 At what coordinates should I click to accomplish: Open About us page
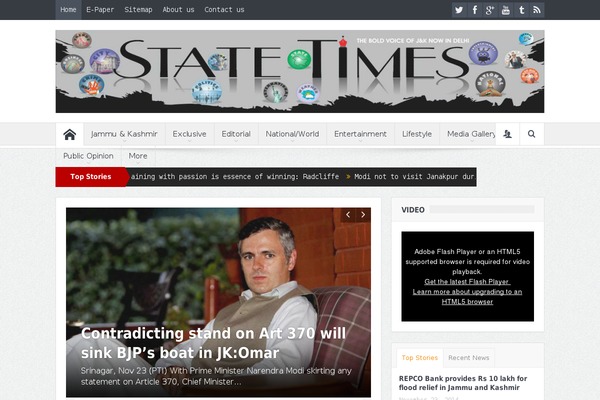point(178,10)
